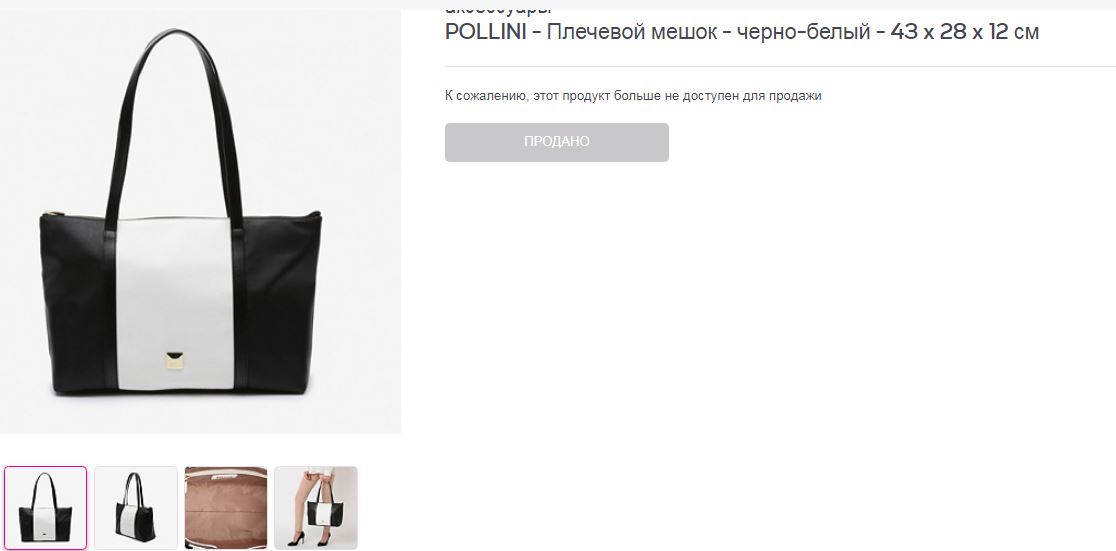Click the POLLINI brand name in title
1116x551 pixels.
coord(485,32)
